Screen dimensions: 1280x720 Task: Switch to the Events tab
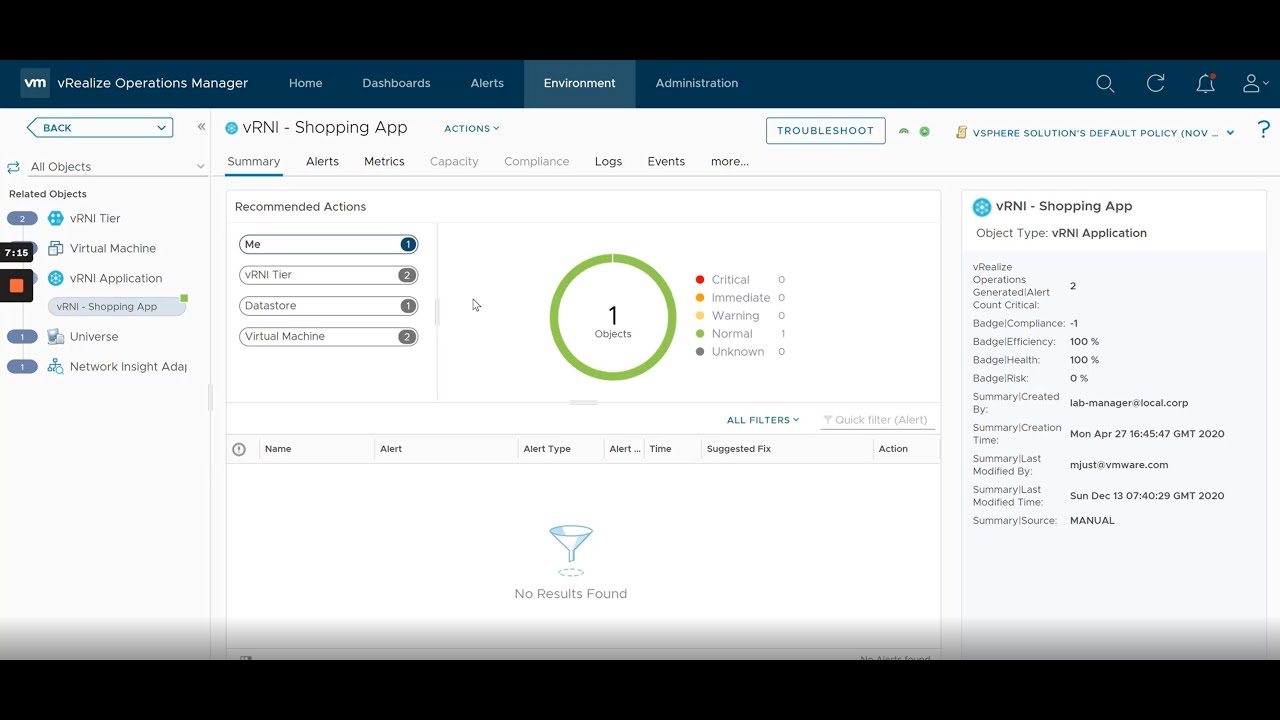(666, 161)
